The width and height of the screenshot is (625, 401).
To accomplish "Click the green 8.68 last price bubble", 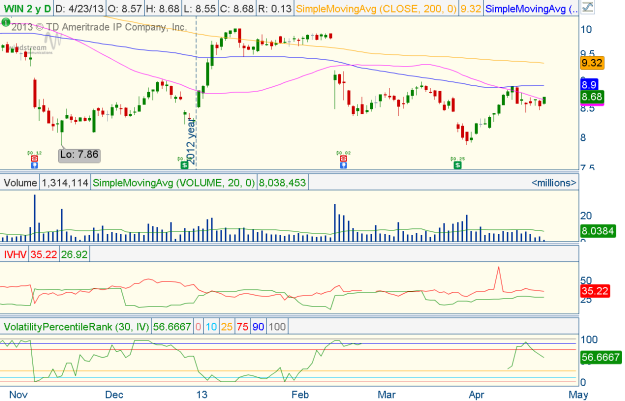I will pos(591,97).
